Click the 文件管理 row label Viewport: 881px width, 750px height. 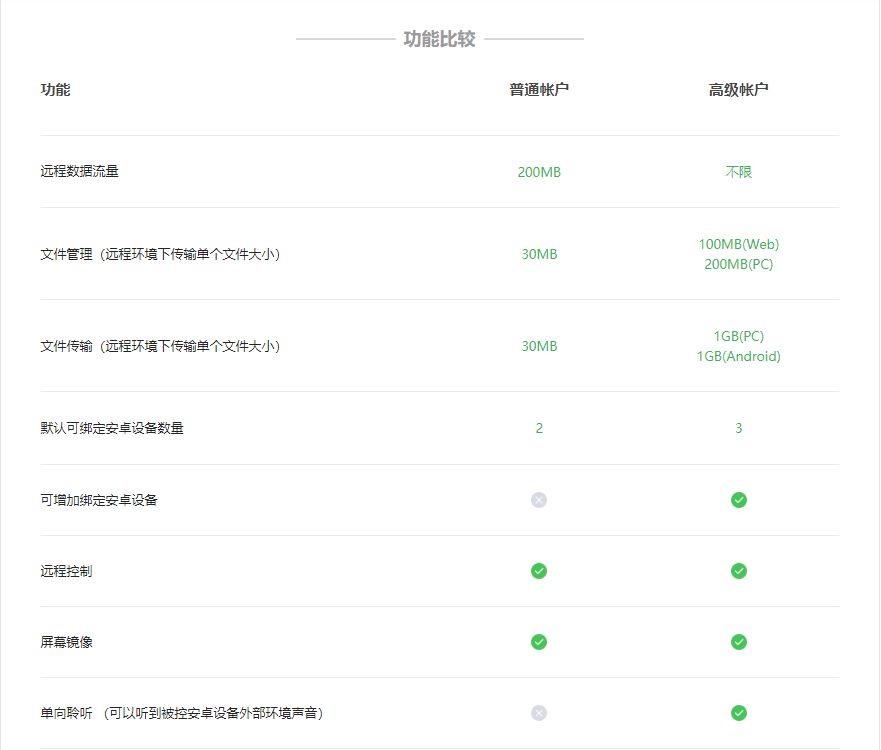(160, 254)
